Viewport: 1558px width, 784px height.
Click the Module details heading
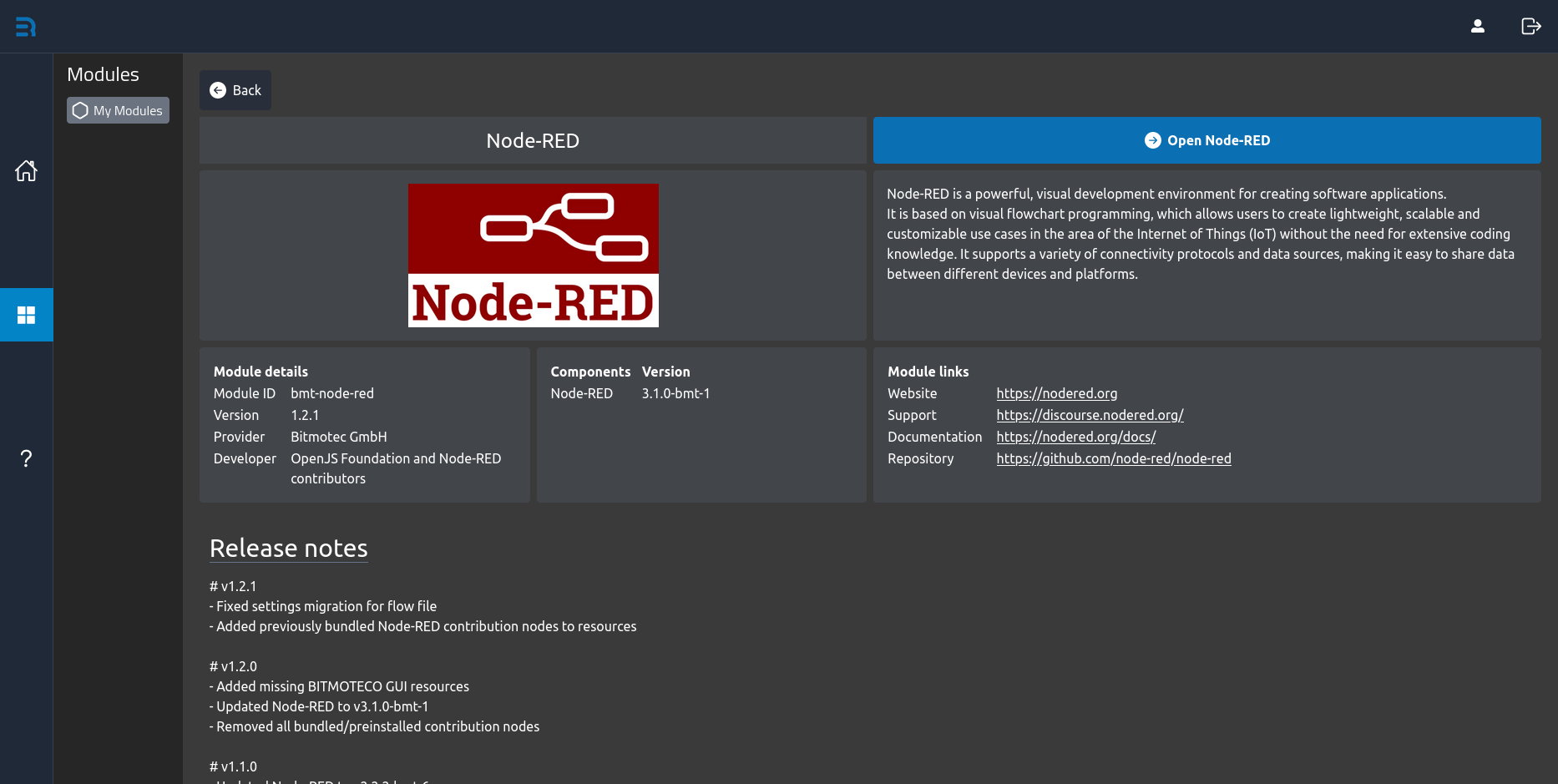pyautogui.click(x=261, y=372)
